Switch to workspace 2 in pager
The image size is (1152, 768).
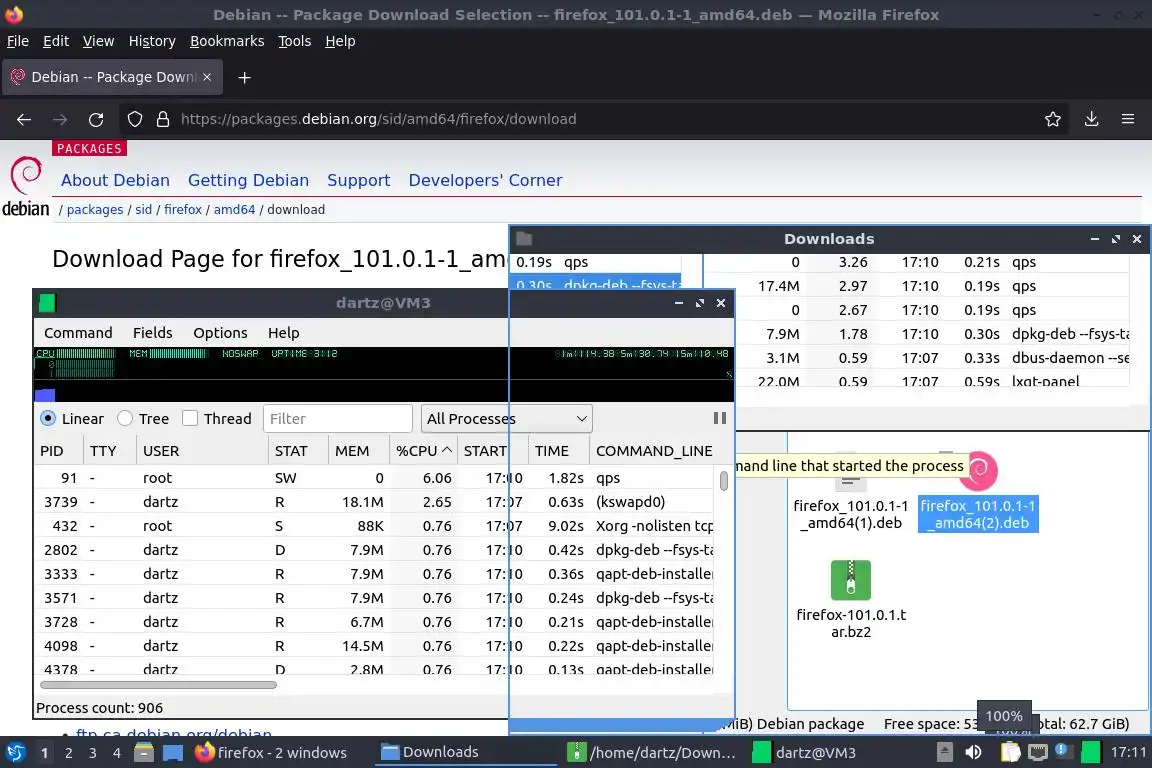(68, 753)
